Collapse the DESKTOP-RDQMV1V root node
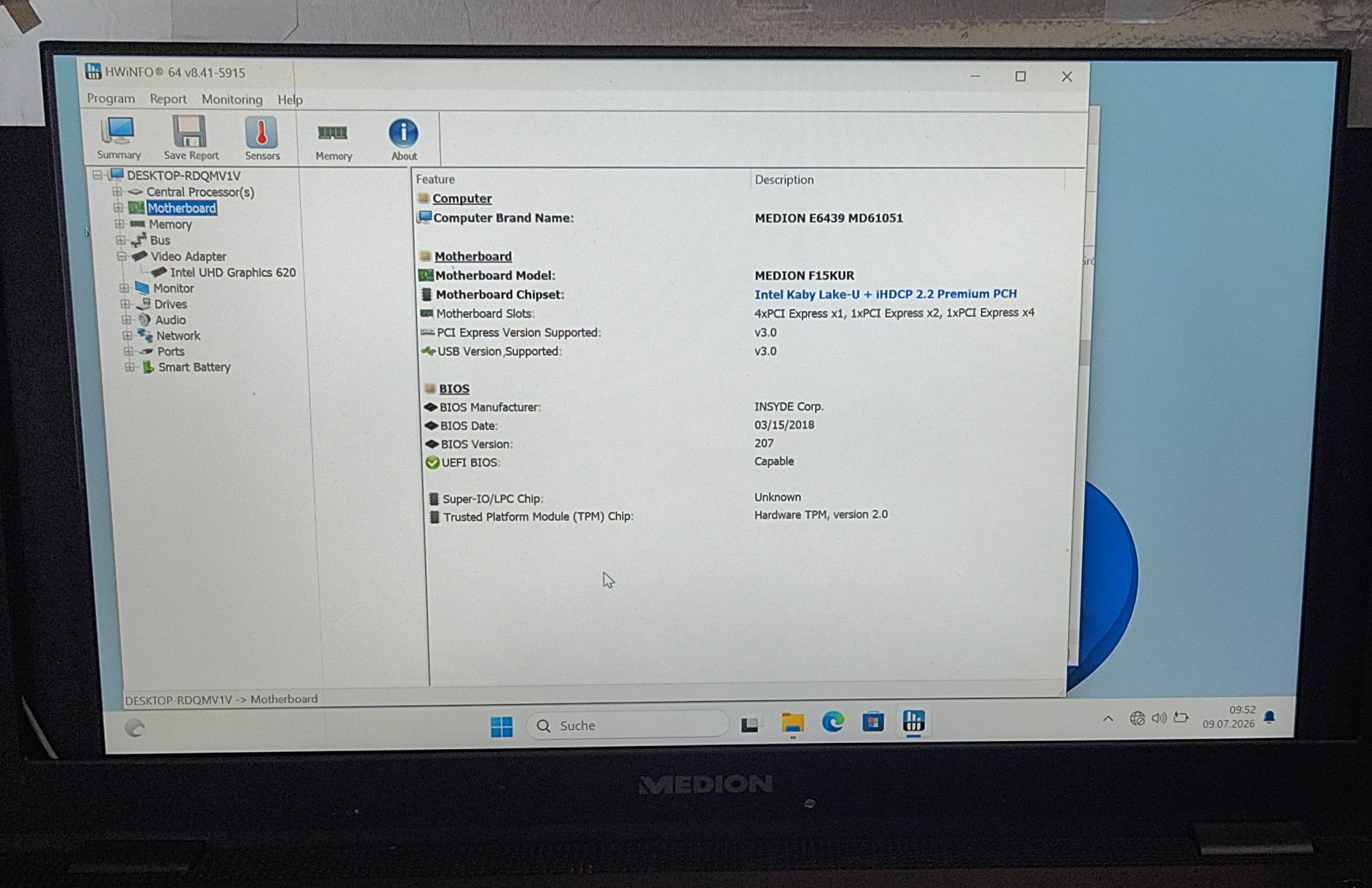The width and height of the screenshot is (1372, 888). (x=97, y=174)
